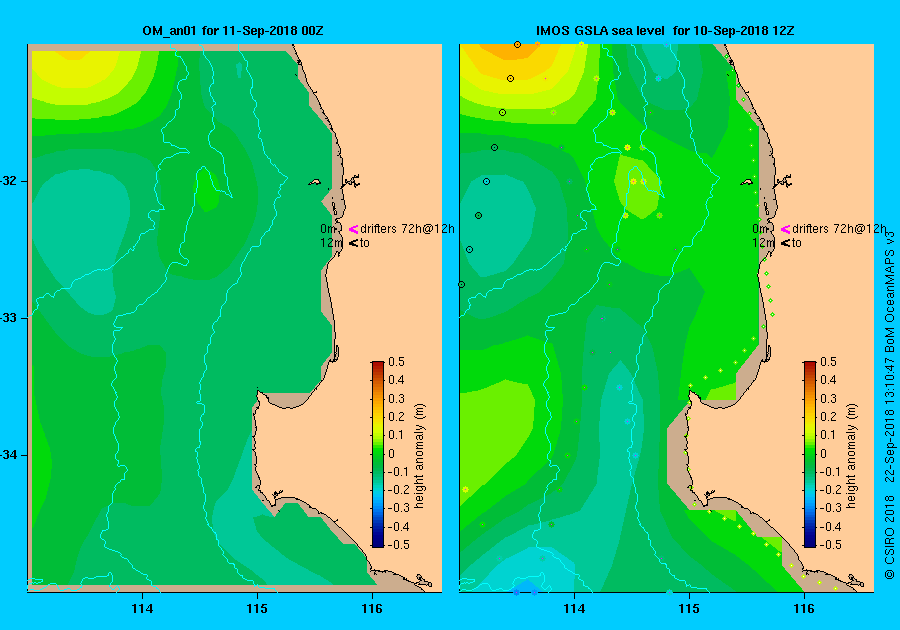
Task: Click the '114' longitude label under the left map
Action: (x=142, y=609)
